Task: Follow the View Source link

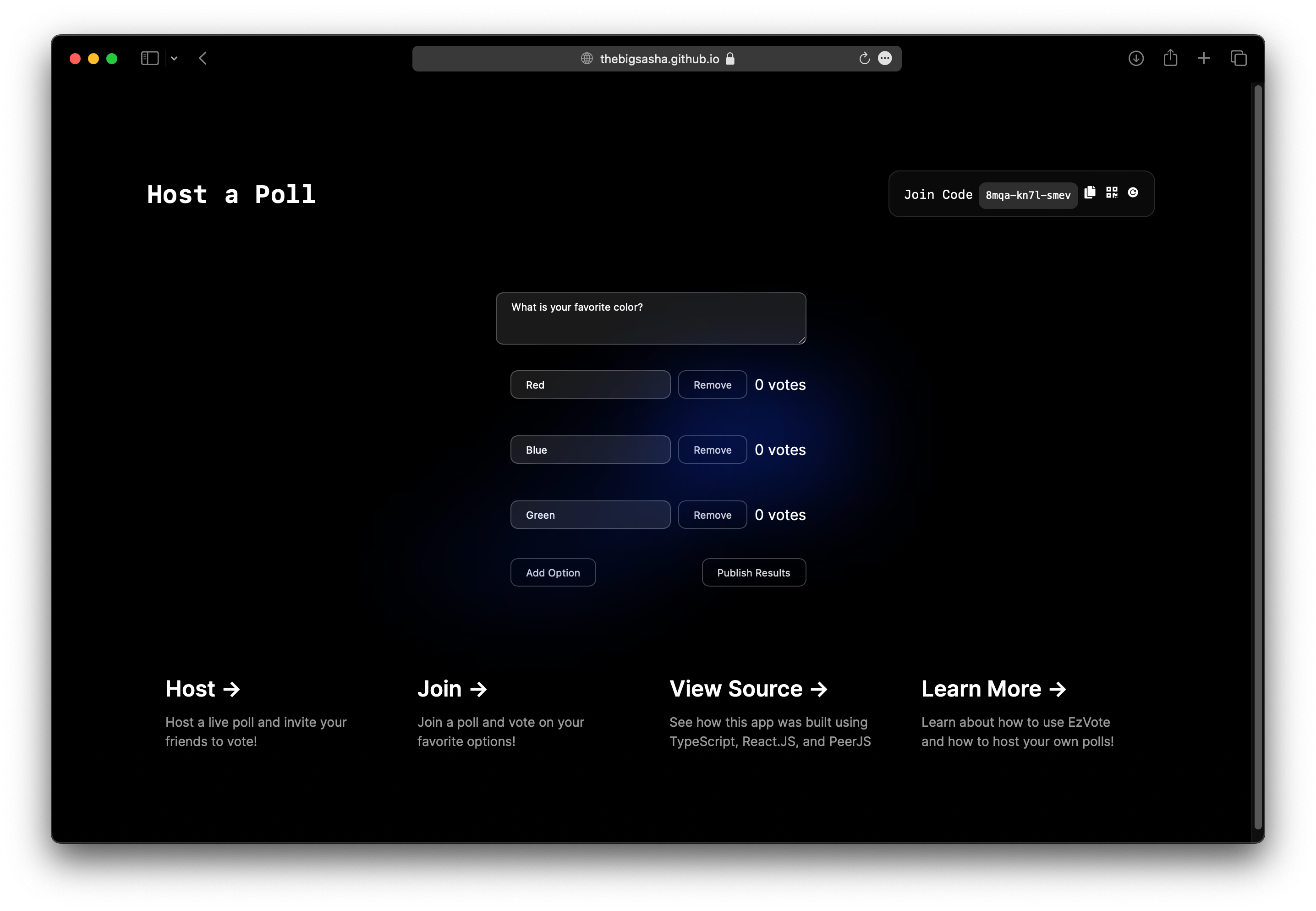Action: tap(748, 688)
